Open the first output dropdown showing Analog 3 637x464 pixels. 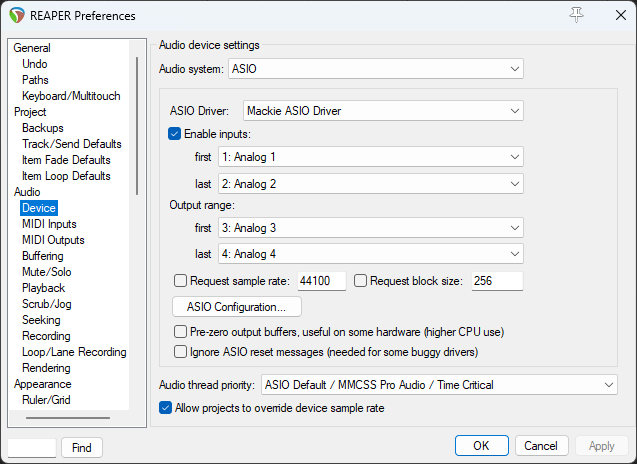coord(370,228)
